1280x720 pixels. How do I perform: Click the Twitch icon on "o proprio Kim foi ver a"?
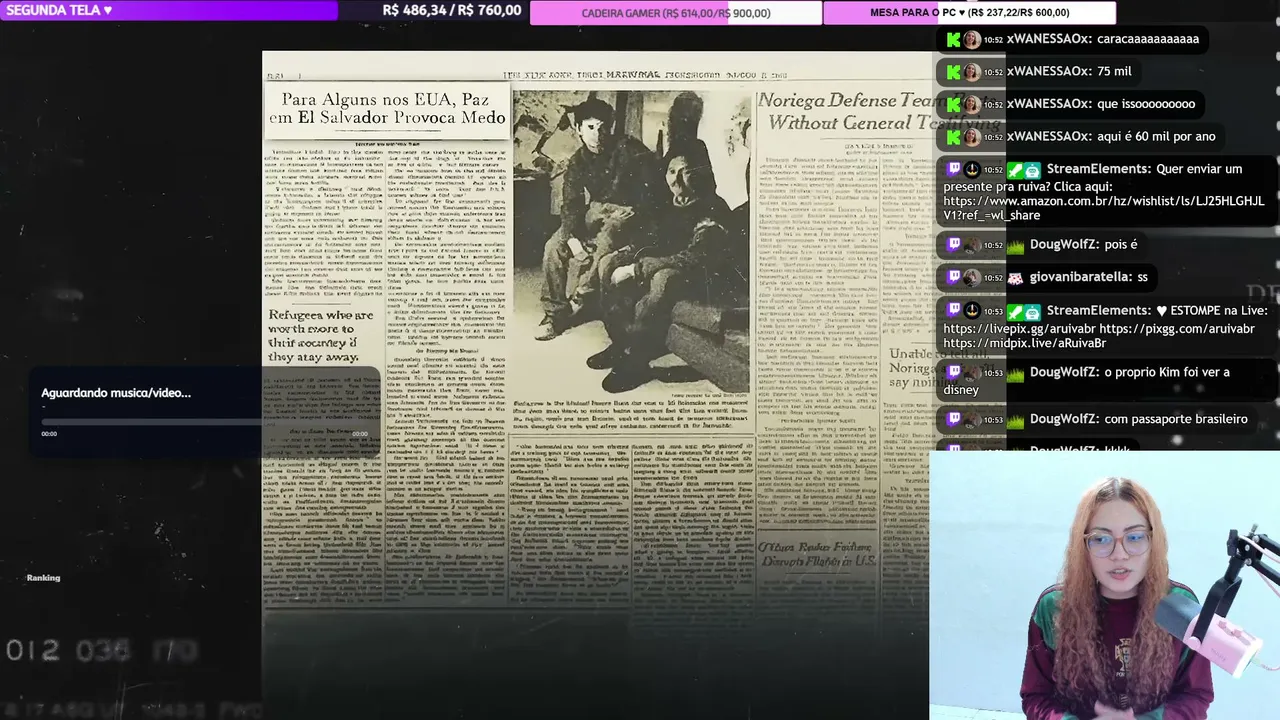953,373
